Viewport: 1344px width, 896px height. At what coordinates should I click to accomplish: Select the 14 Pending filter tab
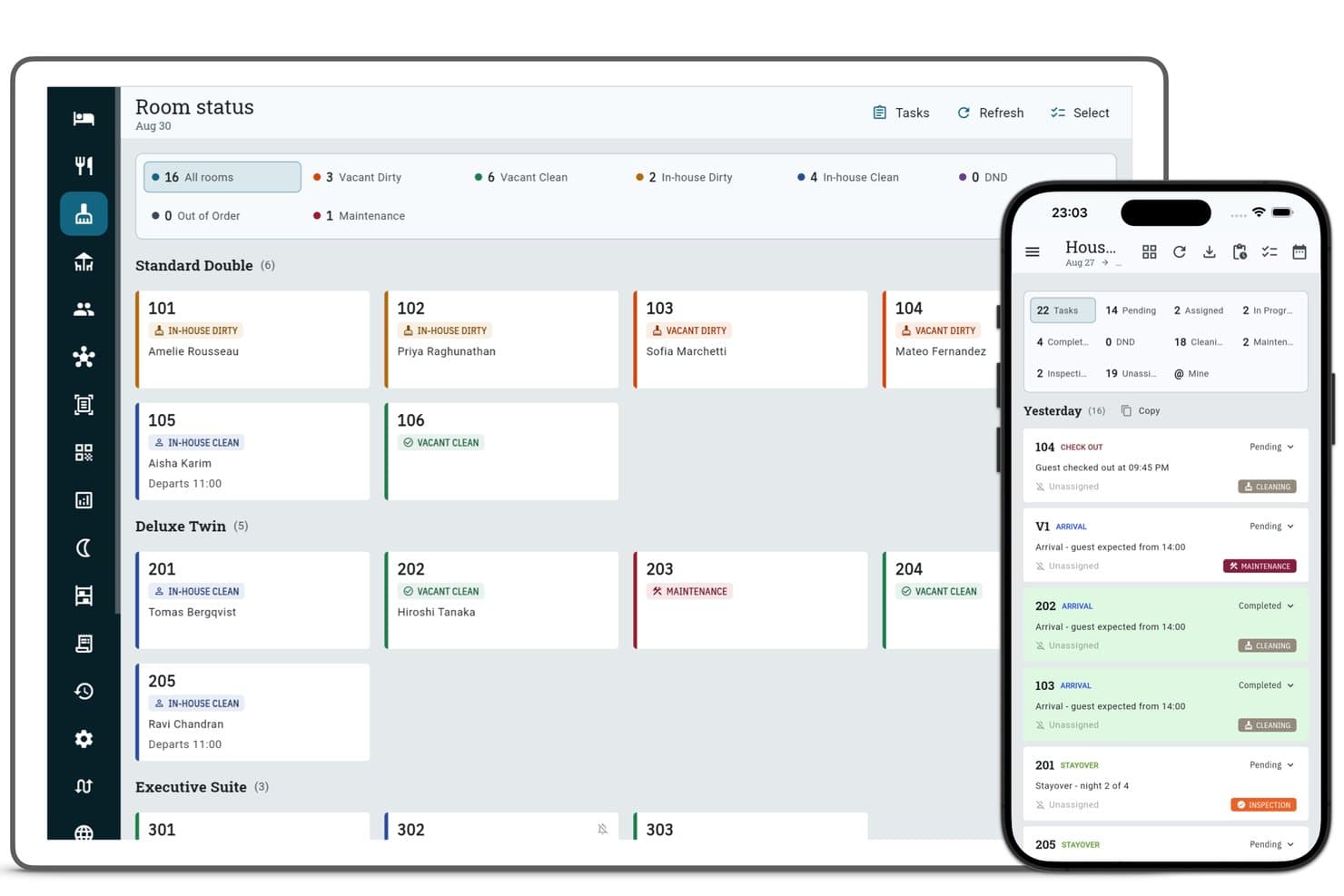click(x=1131, y=310)
